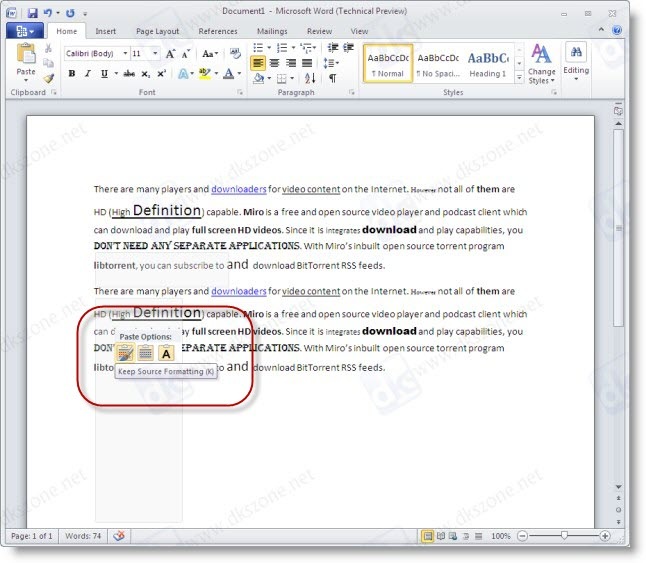The height and width of the screenshot is (563, 646).
Task: Expand the Numbering dropdown arrow
Action: click(x=293, y=48)
